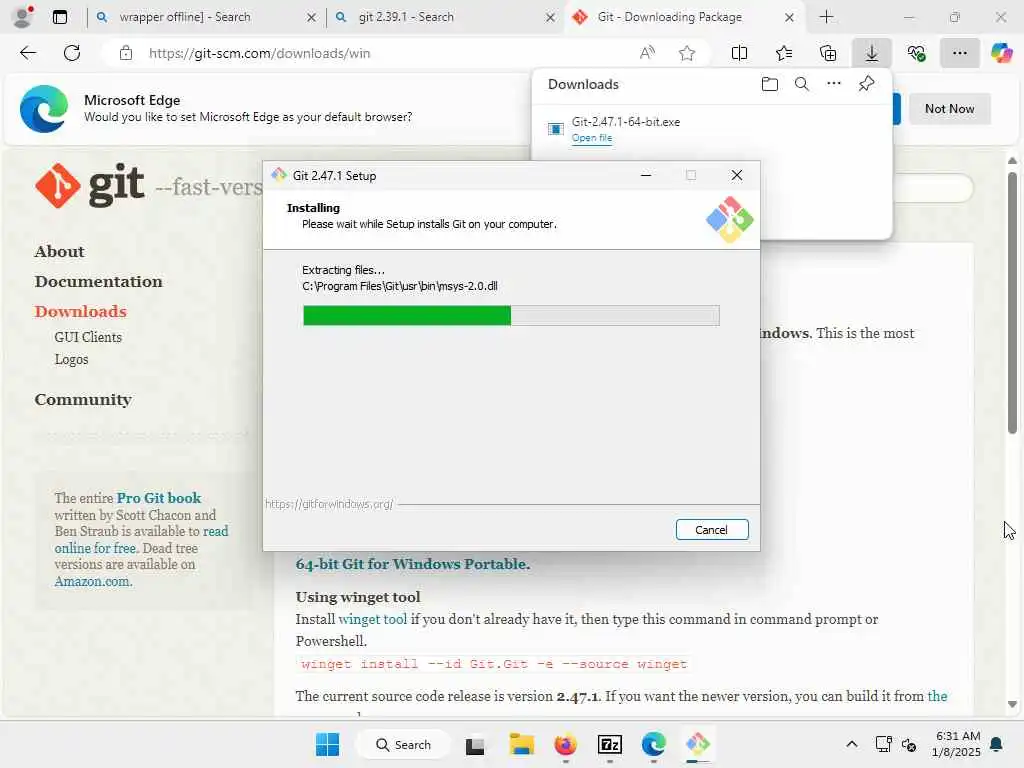Screen dimensions: 1024x768
Task: Close the git 2.39.1 Search tab
Action: pyautogui.click(x=551, y=18)
